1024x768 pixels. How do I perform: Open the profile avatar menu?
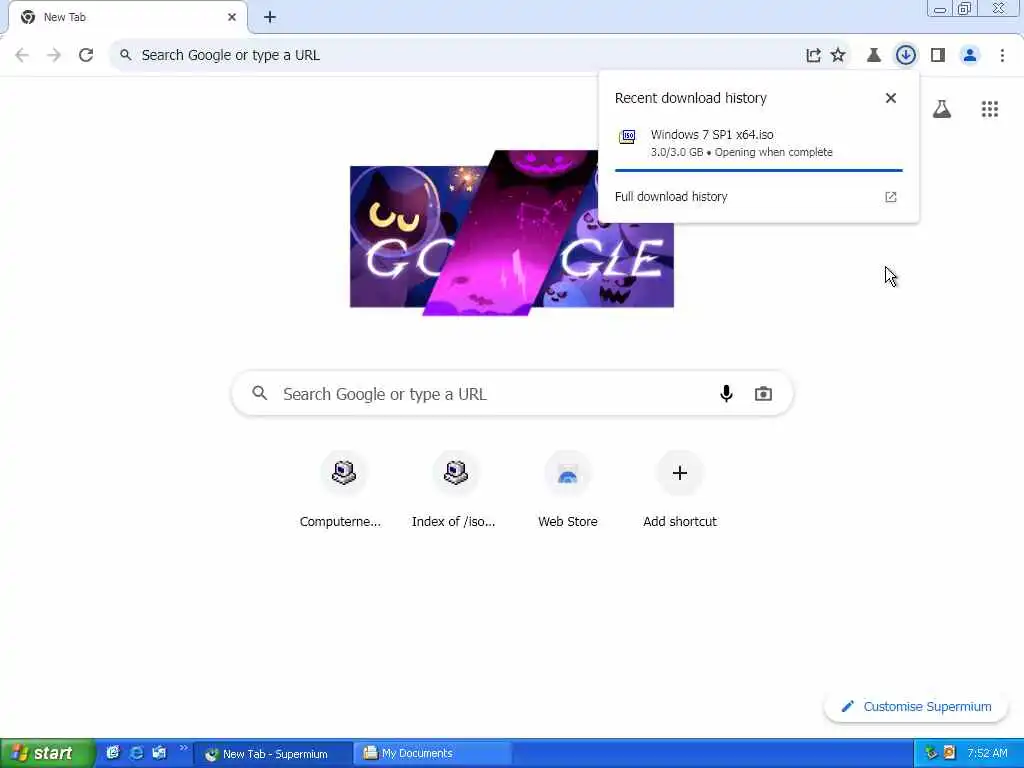(x=970, y=56)
